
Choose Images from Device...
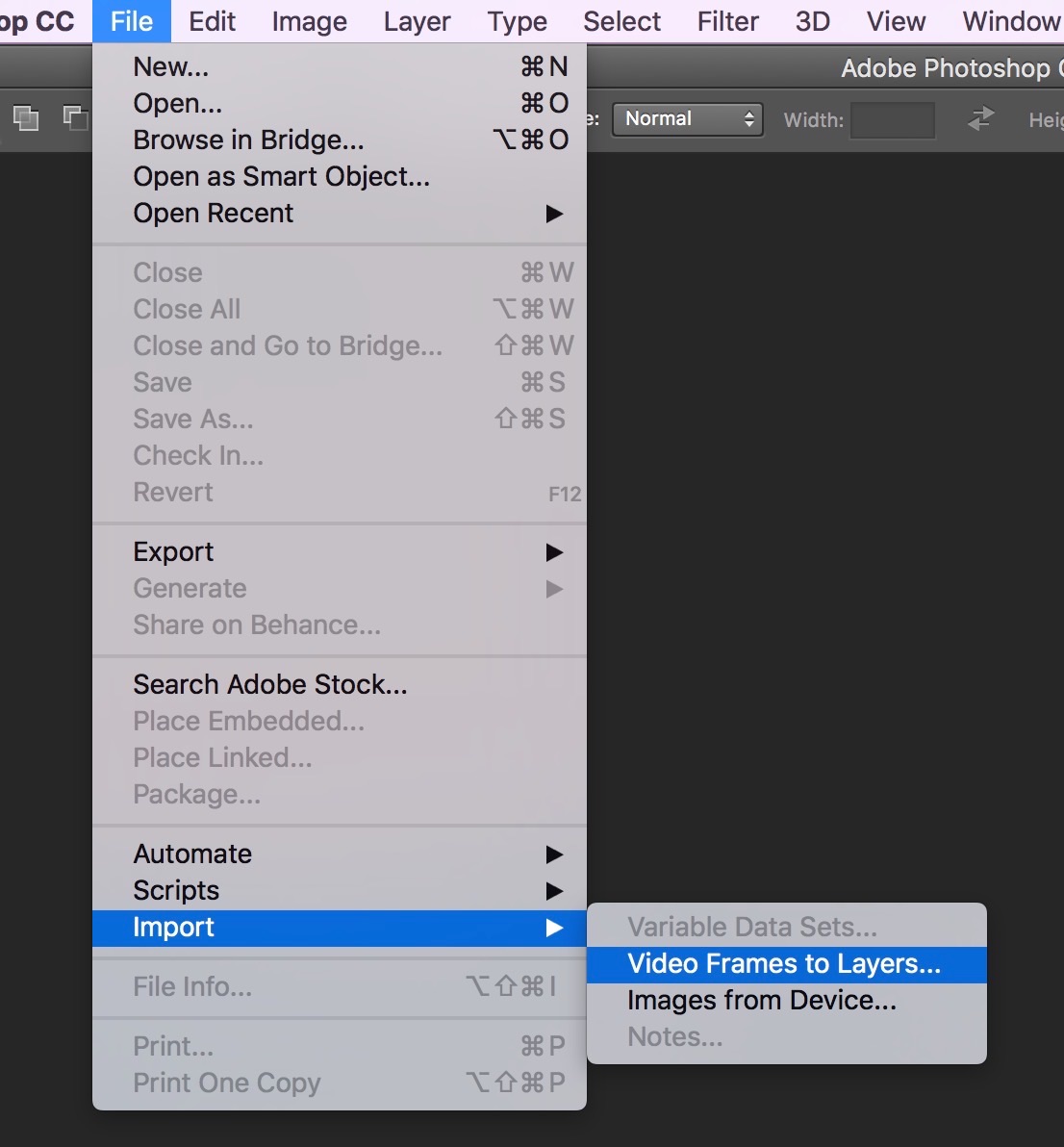[787, 1000]
